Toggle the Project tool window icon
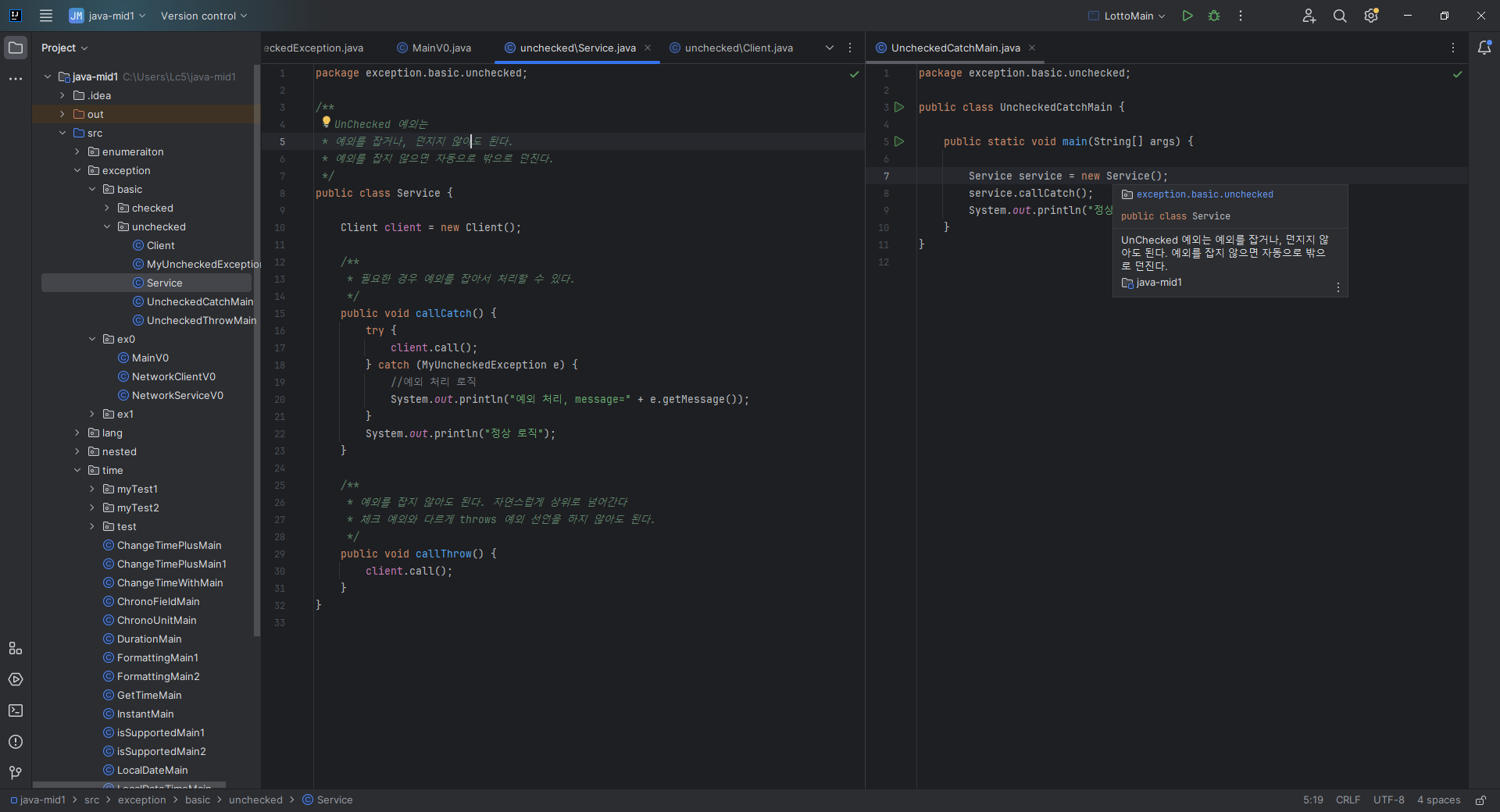1500x812 pixels. [16, 48]
